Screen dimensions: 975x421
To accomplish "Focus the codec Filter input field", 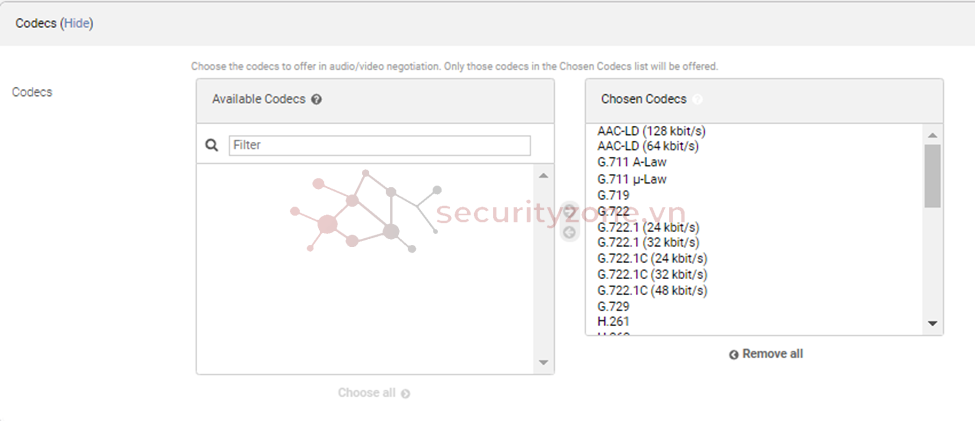I will click(380, 145).
